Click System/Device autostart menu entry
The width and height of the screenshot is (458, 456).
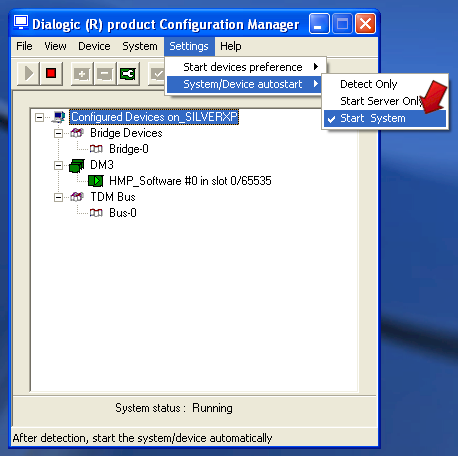(x=245, y=84)
